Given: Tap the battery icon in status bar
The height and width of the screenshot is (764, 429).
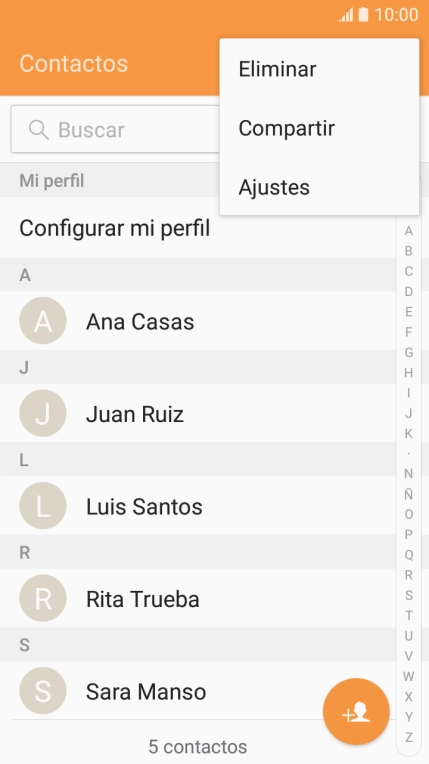Looking at the screenshot, I should pos(363,15).
